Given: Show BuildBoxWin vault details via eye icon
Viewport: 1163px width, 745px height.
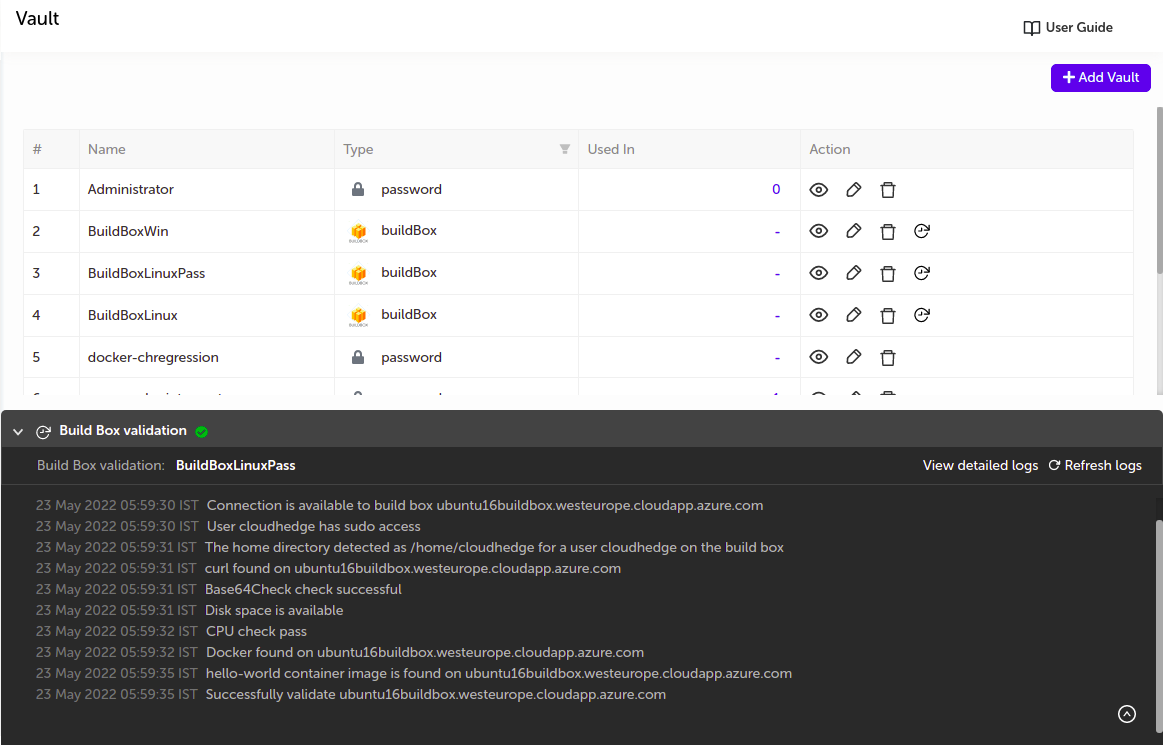Looking at the screenshot, I should [819, 232].
